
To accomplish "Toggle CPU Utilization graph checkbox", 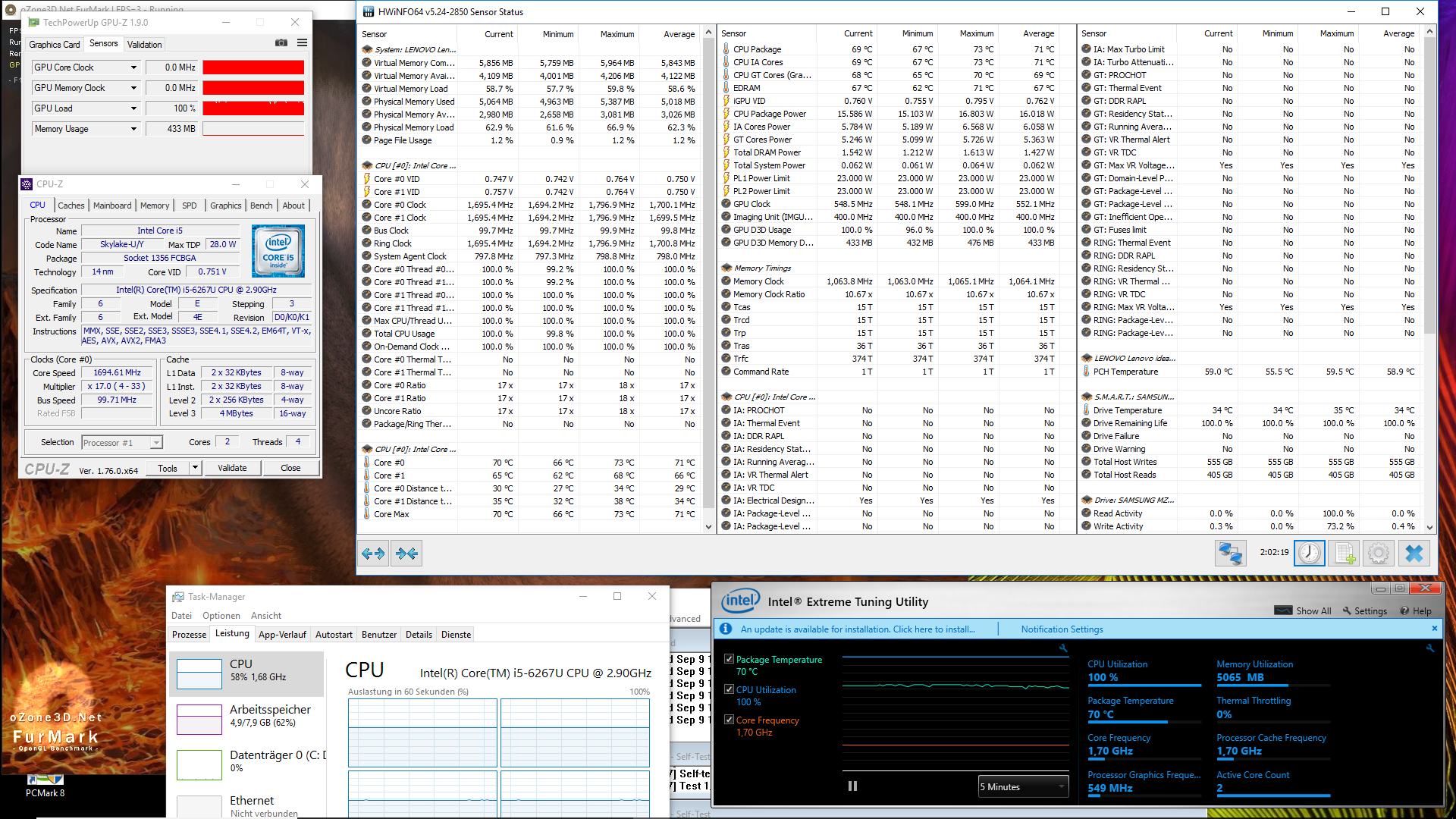I will (x=729, y=689).
